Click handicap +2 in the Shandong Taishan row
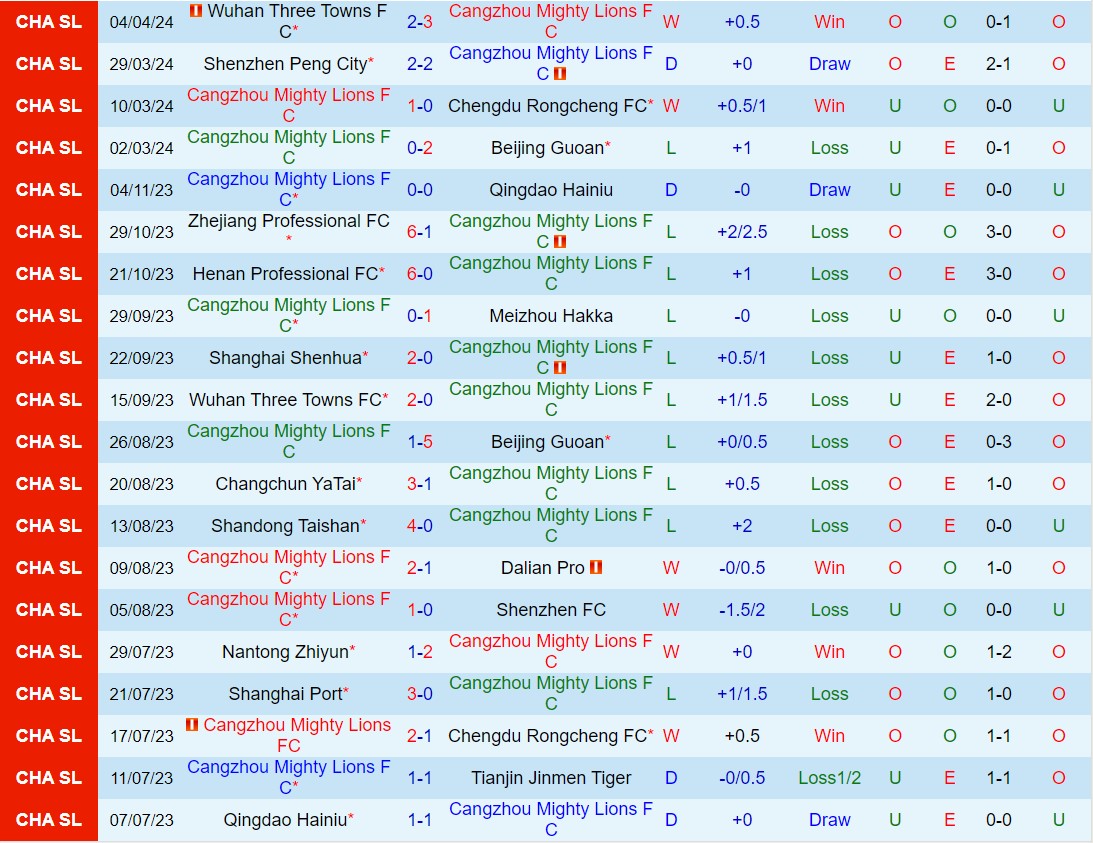The width and height of the screenshot is (1093, 843). (742, 526)
